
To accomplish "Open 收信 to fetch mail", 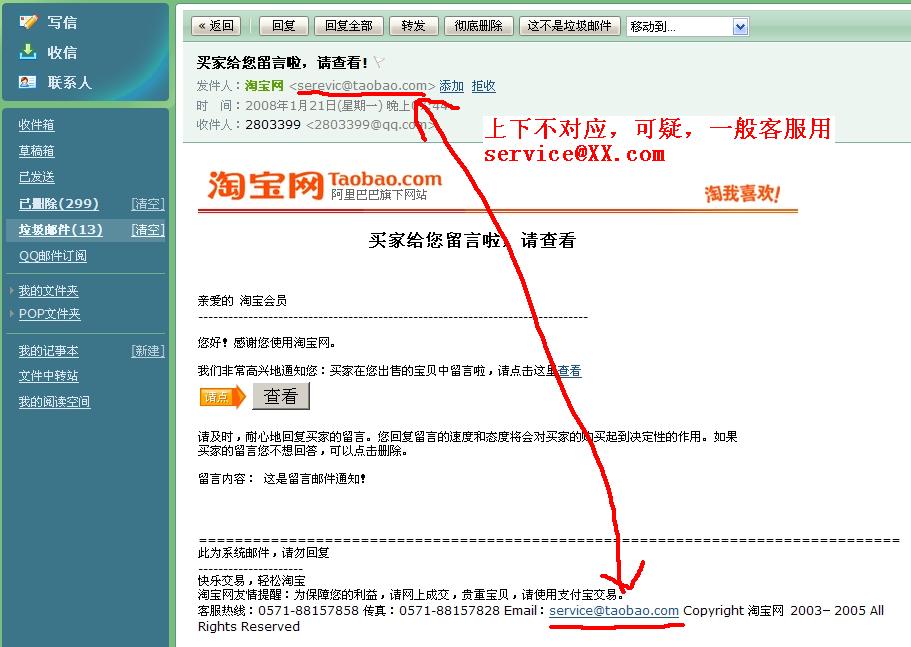I will pyautogui.click(x=62, y=52).
